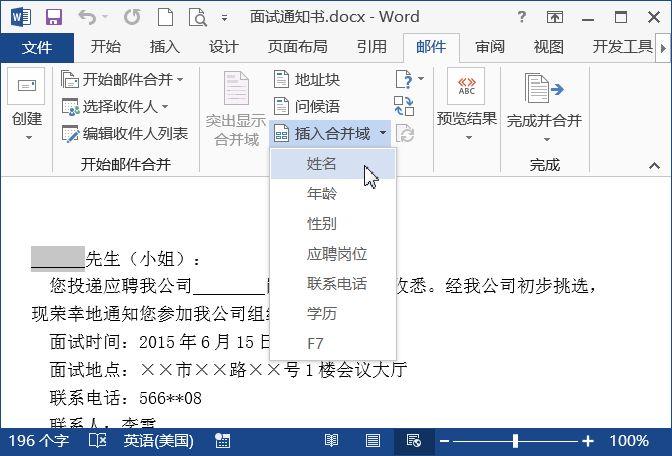Insert 问候语 greeting line
672x456 pixels.
click(x=307, y=107)
